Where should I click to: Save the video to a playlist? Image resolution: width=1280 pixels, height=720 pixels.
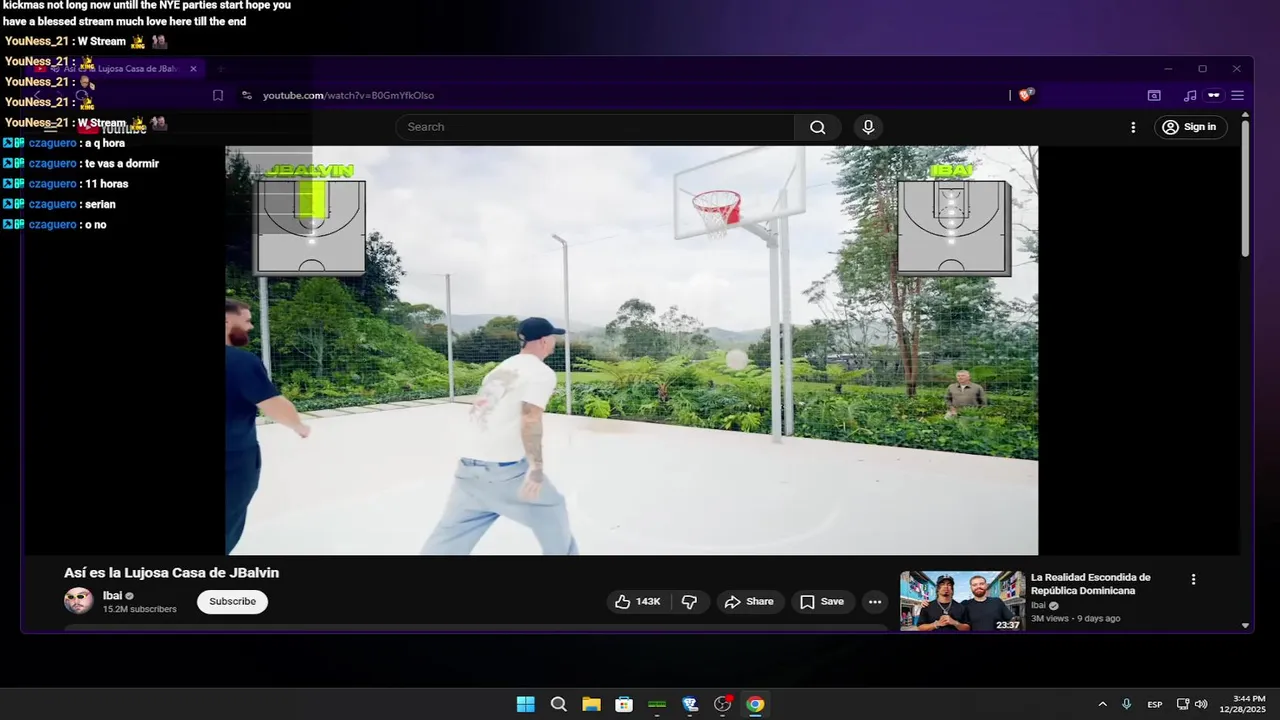(822, 601)
